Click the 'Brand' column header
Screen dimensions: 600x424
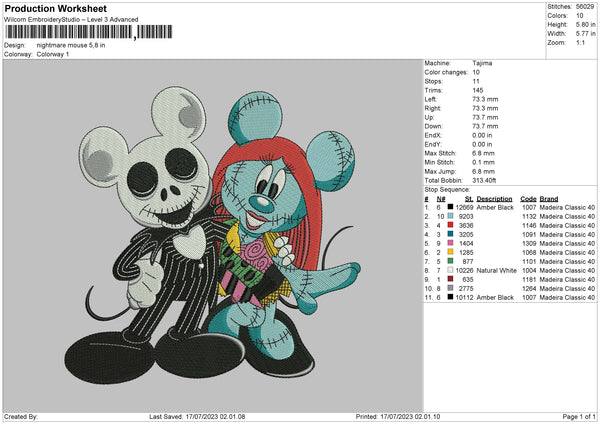(549, 199)
